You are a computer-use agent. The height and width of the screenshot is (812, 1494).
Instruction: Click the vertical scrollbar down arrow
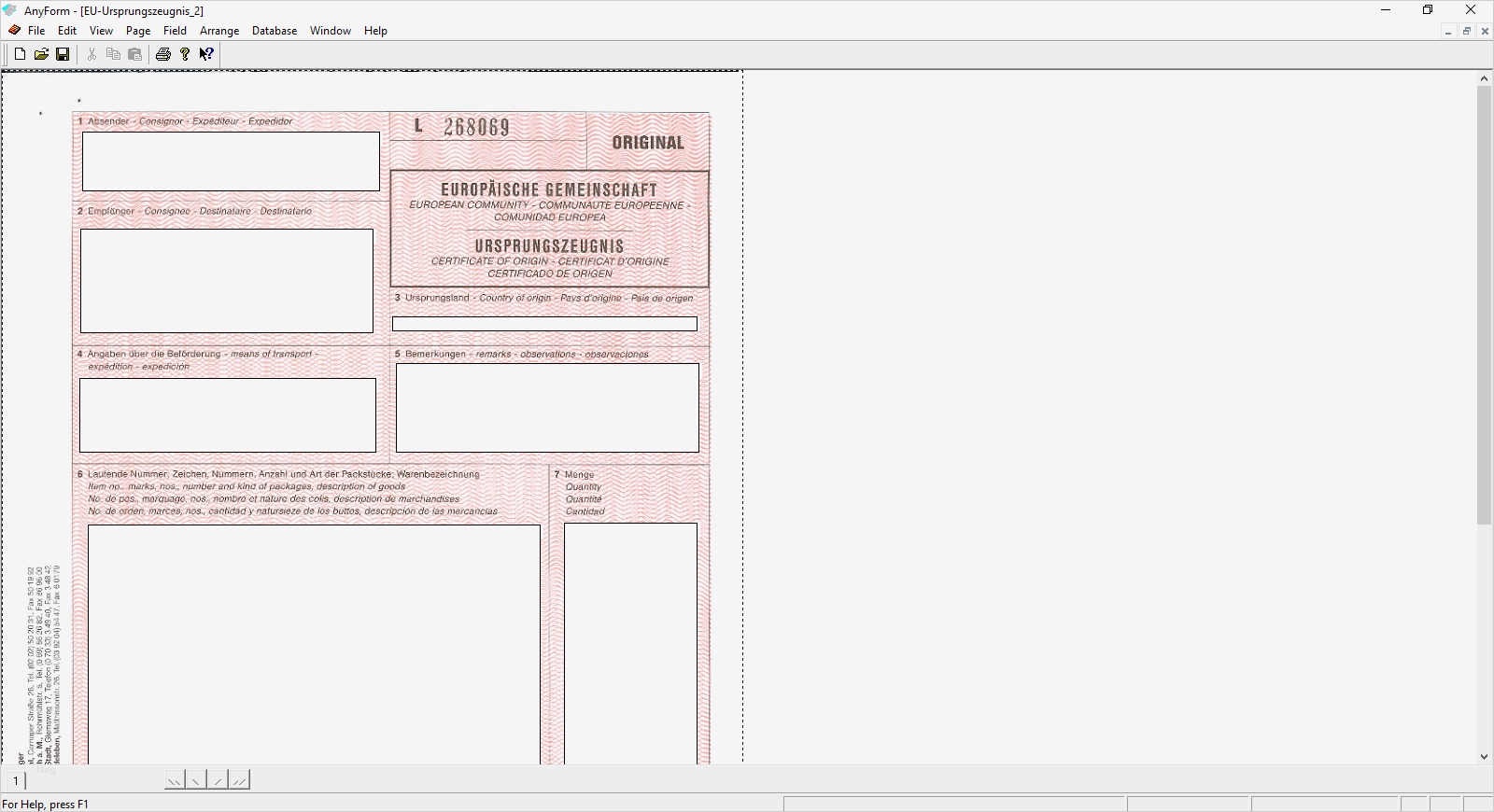(1484, 757)
